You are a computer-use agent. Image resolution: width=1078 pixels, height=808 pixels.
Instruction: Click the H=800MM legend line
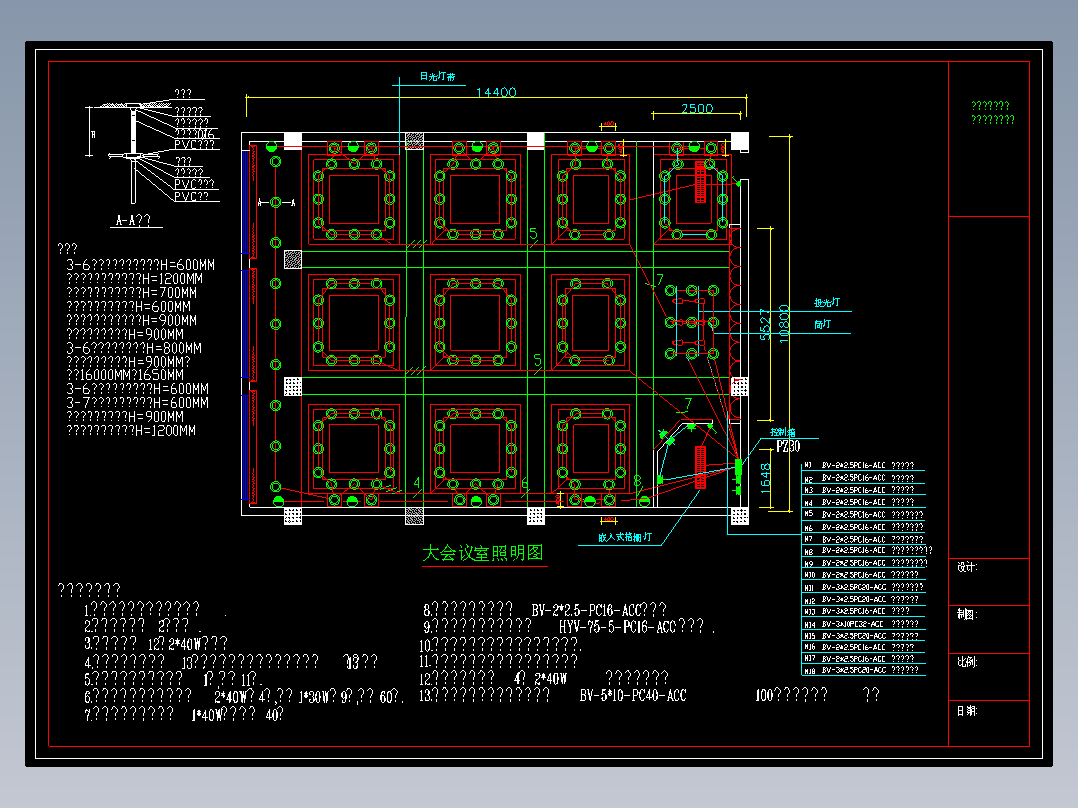(134, 348)
